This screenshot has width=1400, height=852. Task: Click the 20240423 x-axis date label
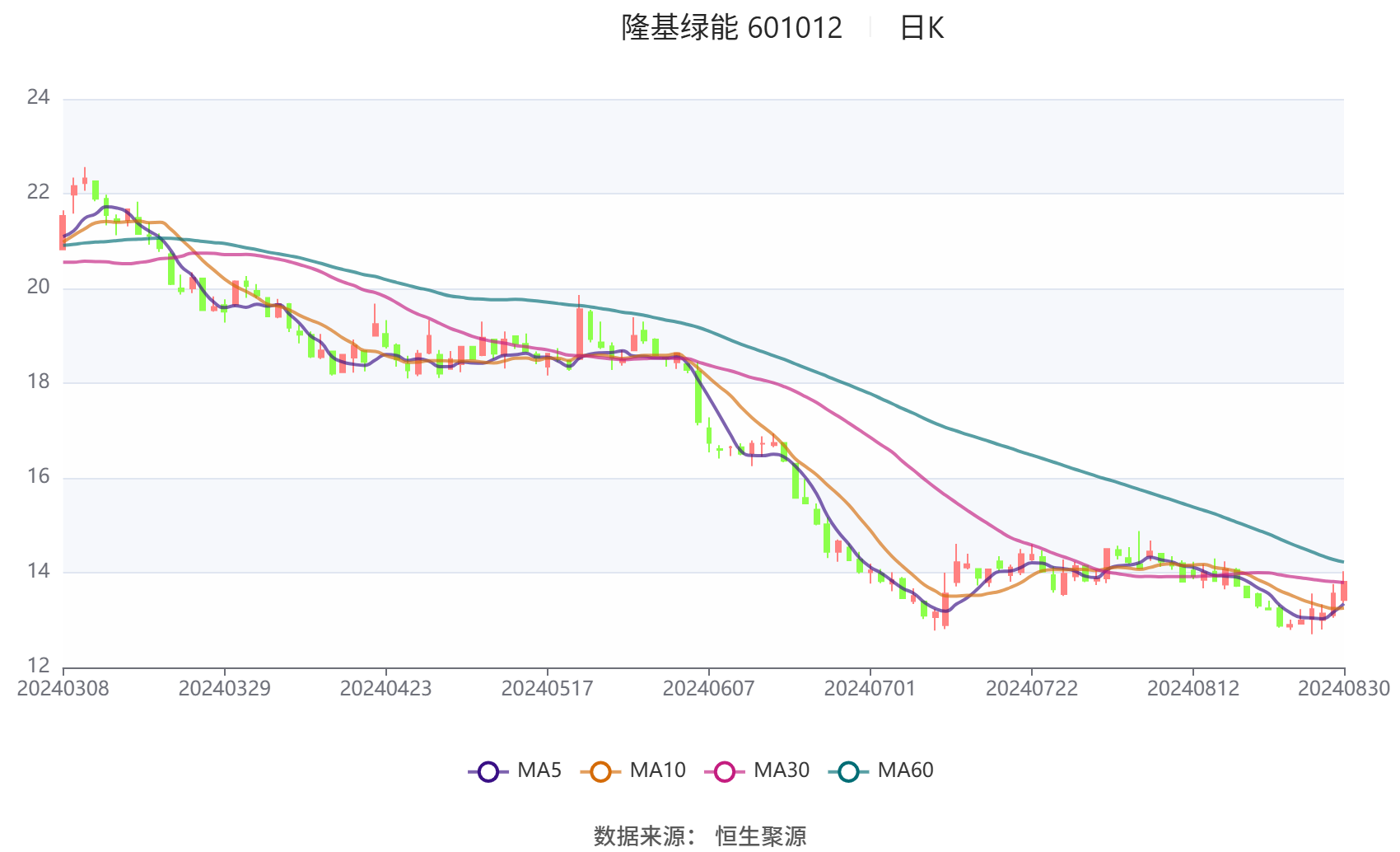pos(385,689)
